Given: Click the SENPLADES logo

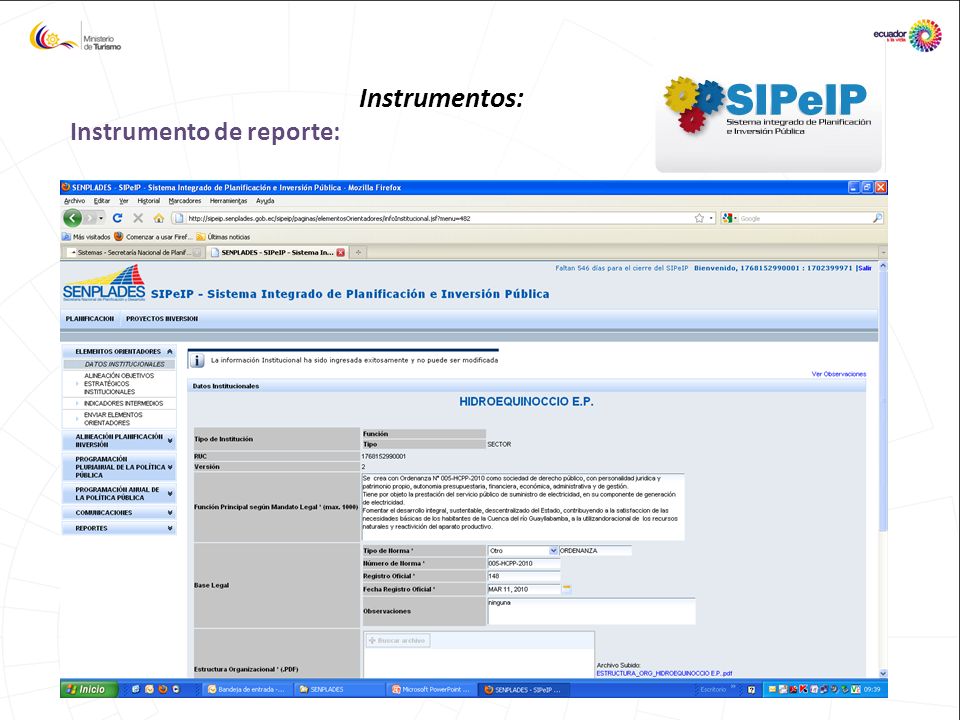Looking at the screenshot, I should tap(104, 283).
